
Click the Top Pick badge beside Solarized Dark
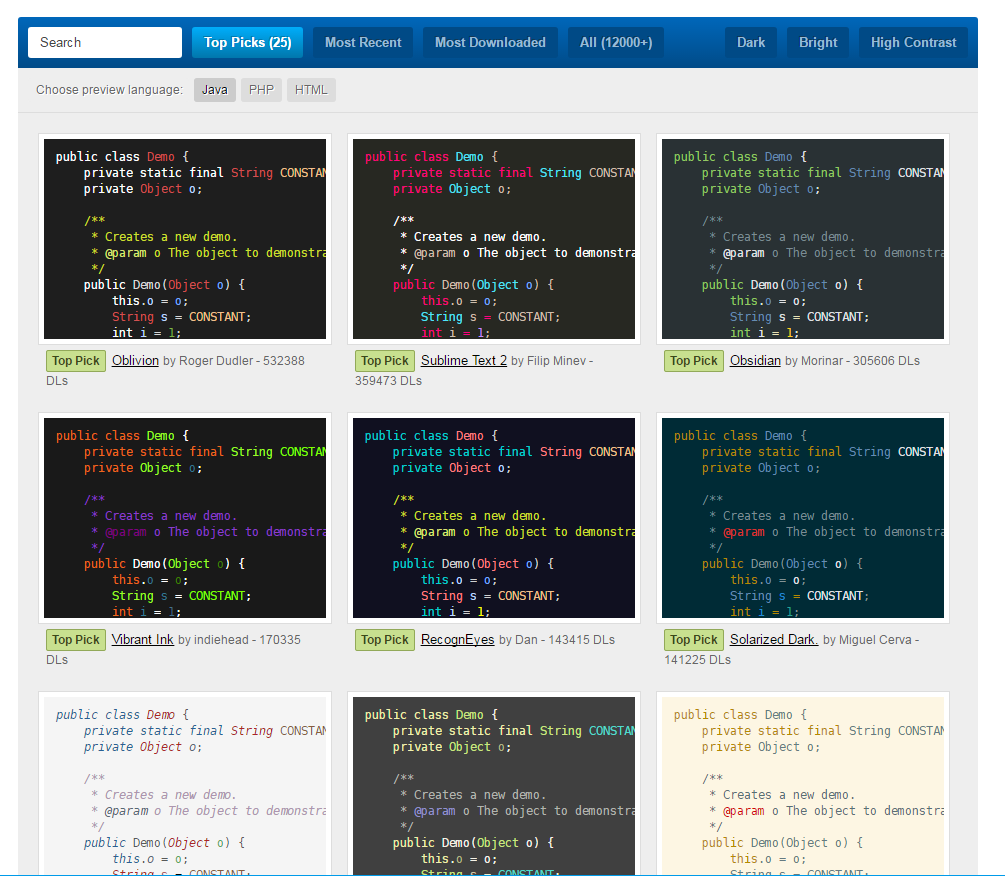694,640
